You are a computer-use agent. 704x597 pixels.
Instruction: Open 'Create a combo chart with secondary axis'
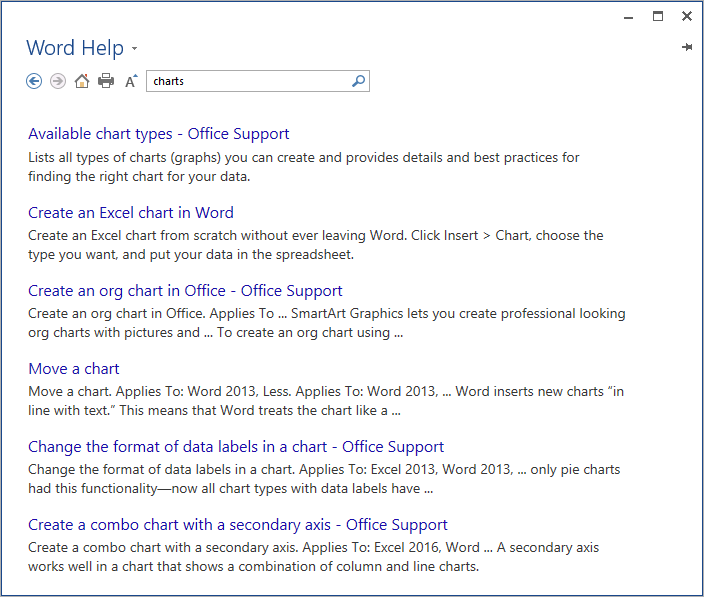(238, 525)
